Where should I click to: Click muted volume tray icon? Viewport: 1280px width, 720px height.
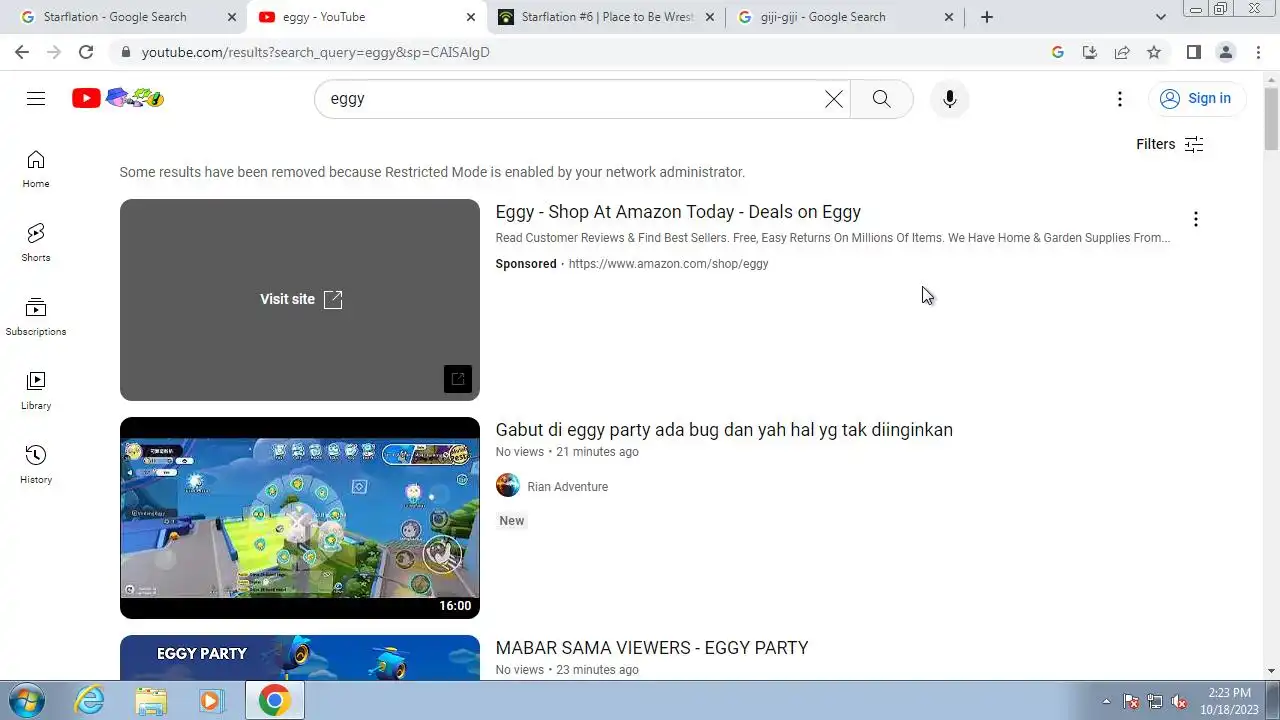coord(1179,701)
